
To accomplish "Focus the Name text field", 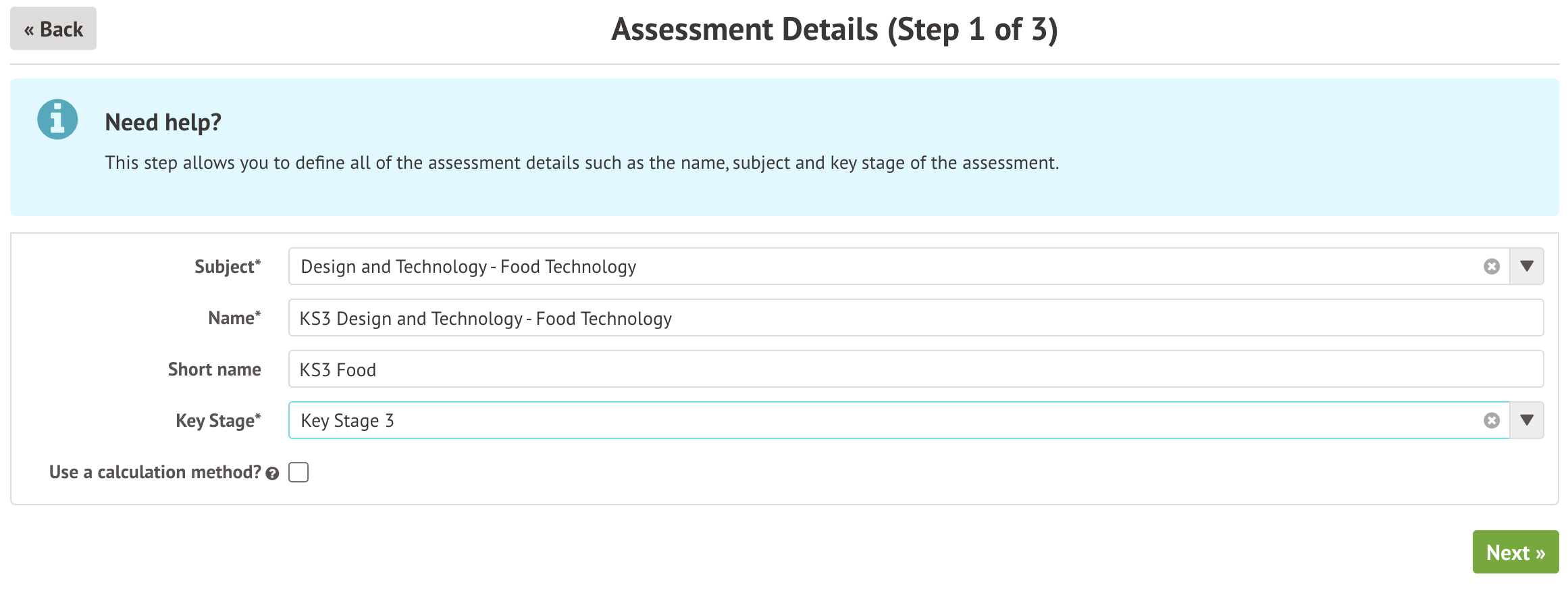I will (x=916, y=318).
